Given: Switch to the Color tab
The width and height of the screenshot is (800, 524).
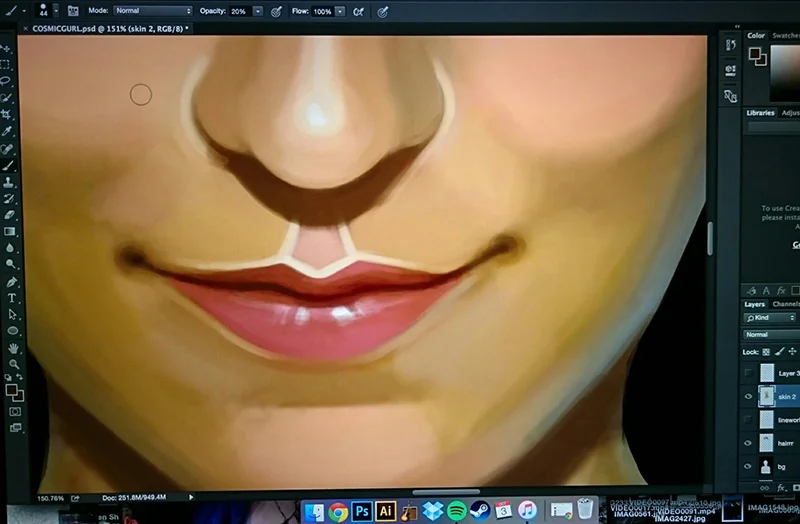Looking at the screenshot, I should click(x=756, y=35).
